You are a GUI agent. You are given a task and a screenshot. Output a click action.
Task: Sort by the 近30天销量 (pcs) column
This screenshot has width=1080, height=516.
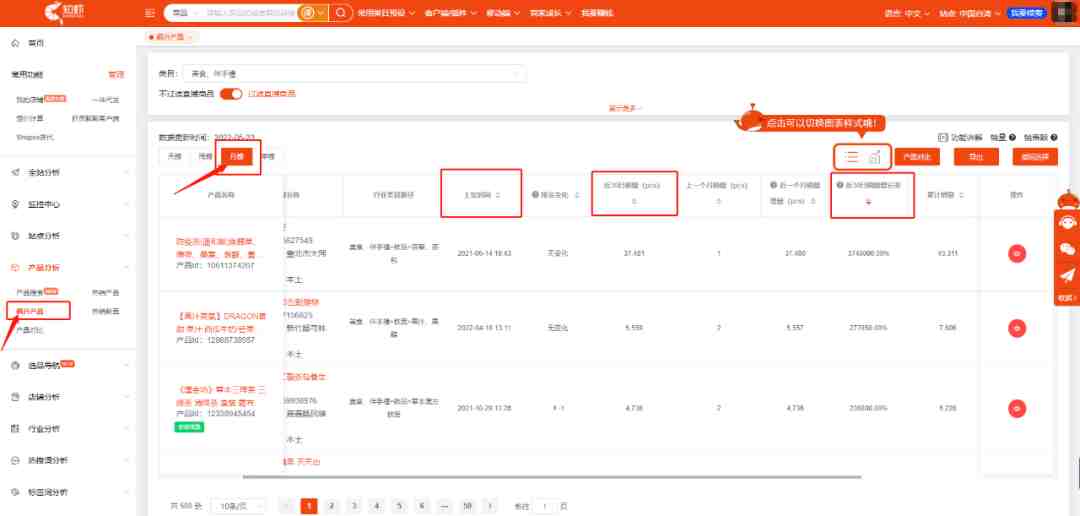[x=634, y=193]
